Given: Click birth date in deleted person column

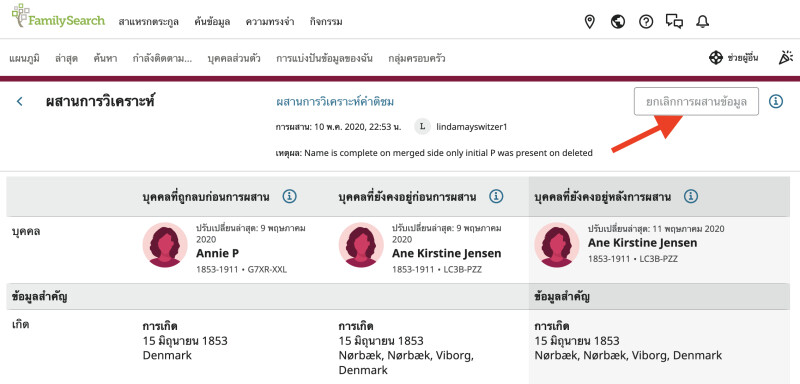Looking at the screenshot, I should [x=185, y=341].
